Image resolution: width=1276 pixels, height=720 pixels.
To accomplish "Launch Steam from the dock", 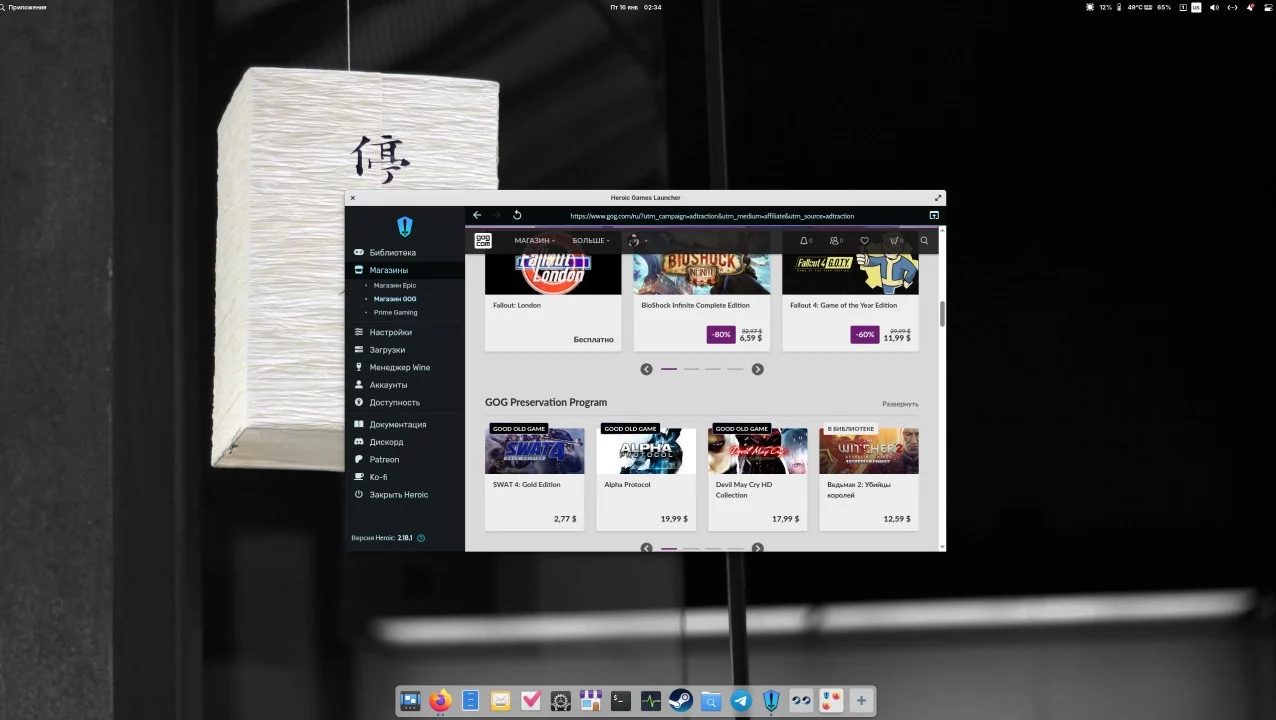I will [681, 701].
